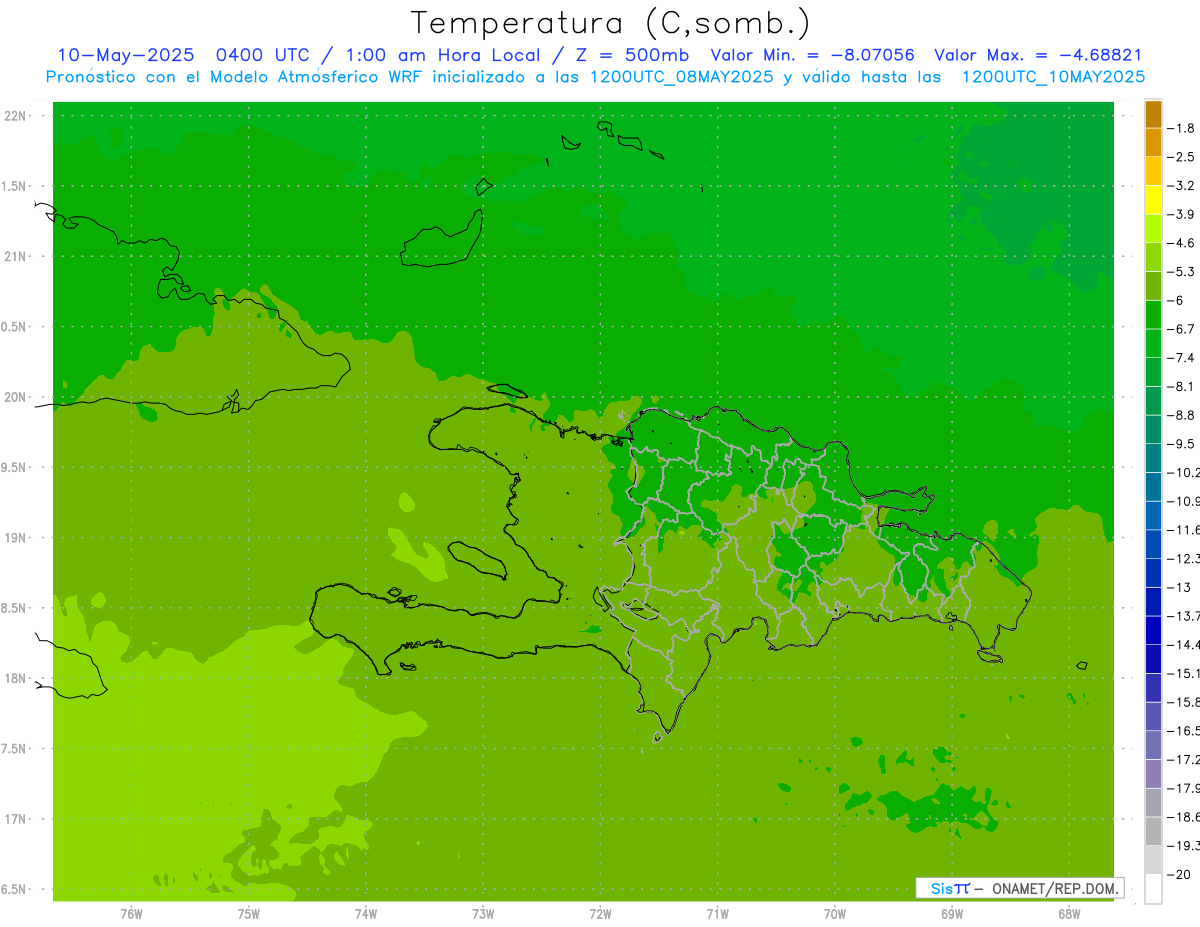Click the '71W' longitude label
The image size is (1200, 927).
pyautogui.click(x=717, y=914)
